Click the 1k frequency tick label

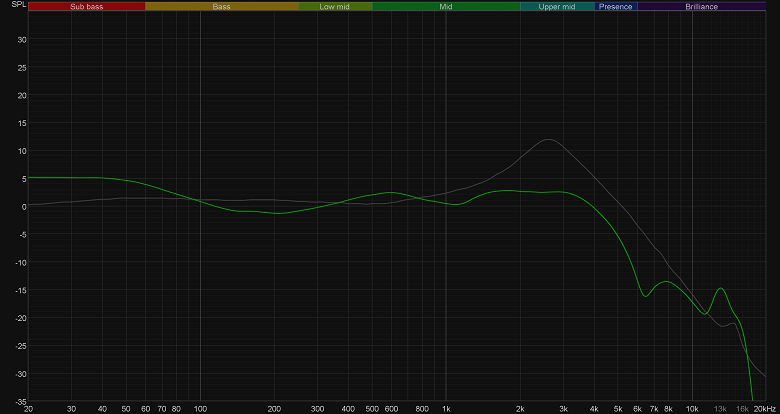point(446,409)
